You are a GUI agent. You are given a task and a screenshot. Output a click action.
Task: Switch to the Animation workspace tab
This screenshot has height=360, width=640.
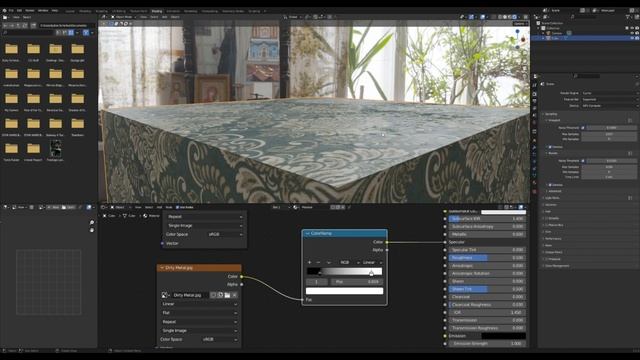[x=173, y=11]
